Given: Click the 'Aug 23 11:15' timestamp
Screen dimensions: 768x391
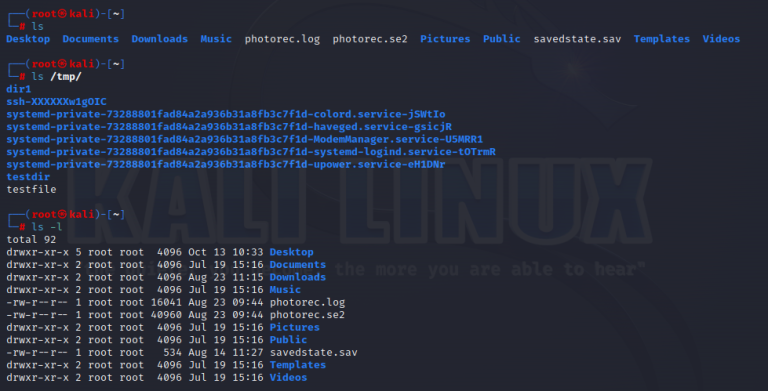Looking at the screenshot, I should [x=226, y=277].
